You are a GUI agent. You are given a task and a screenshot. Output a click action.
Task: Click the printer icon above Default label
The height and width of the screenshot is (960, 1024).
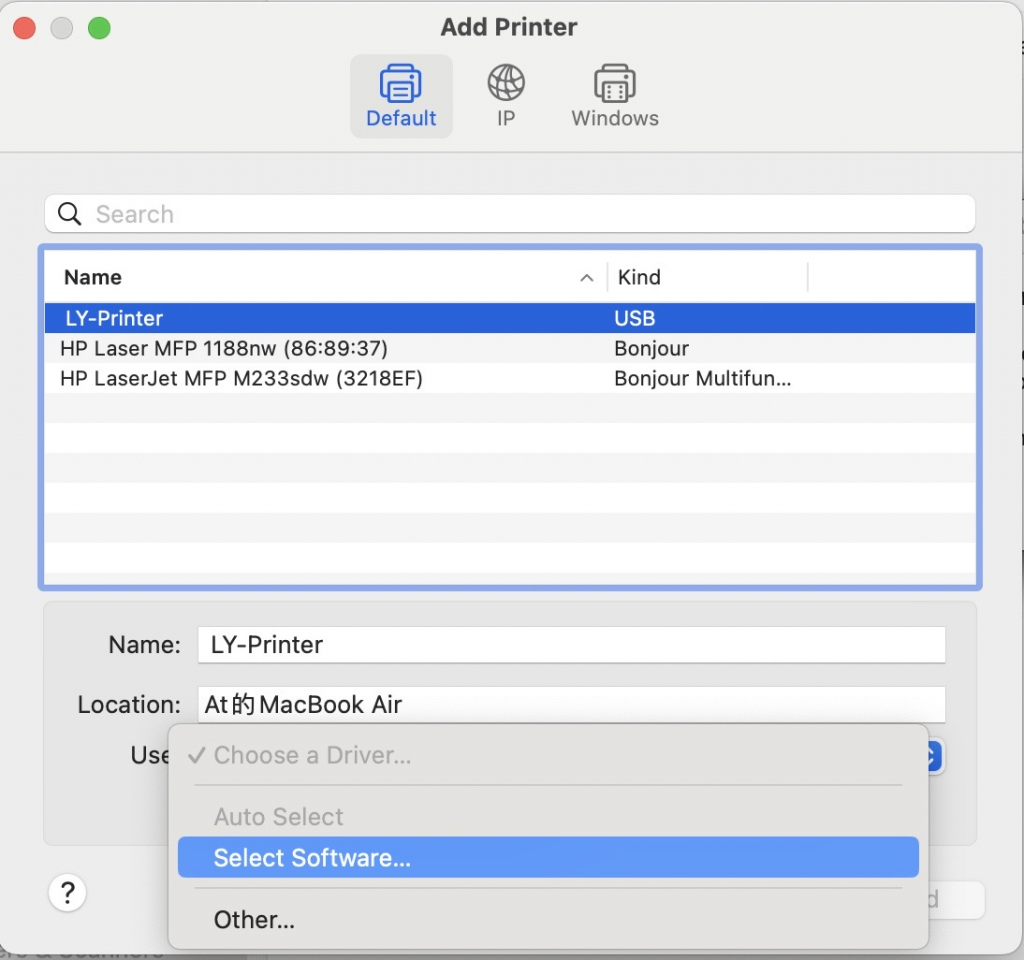pyautogui.click(x=401, y=83)
